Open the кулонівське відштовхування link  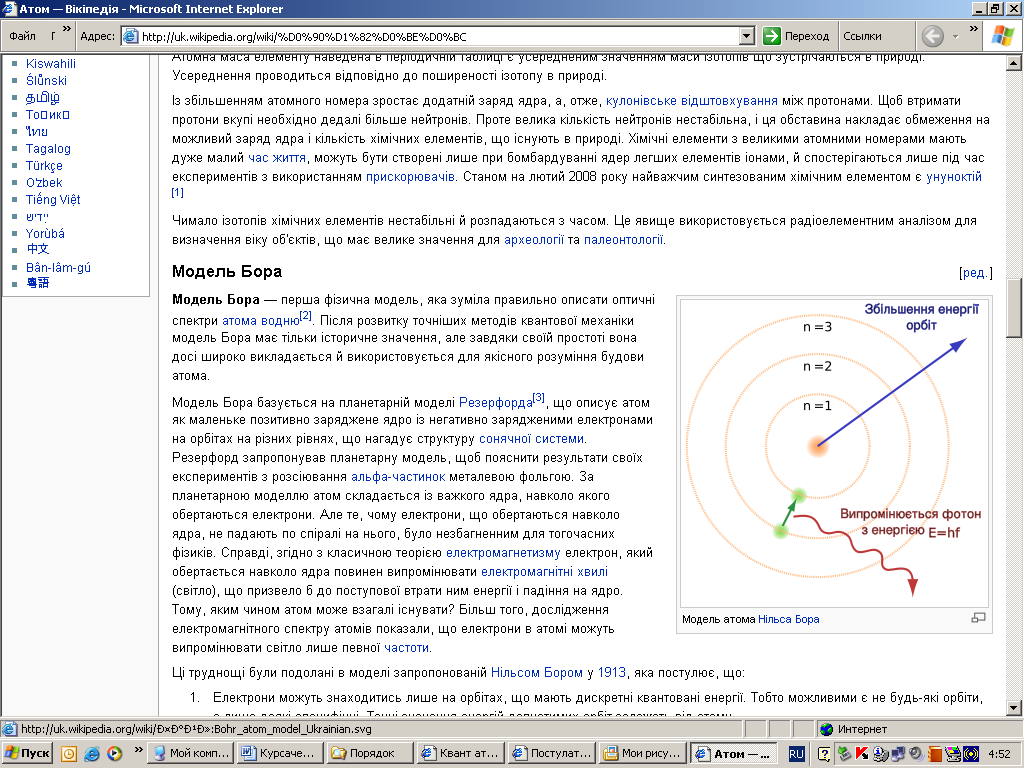692,101
